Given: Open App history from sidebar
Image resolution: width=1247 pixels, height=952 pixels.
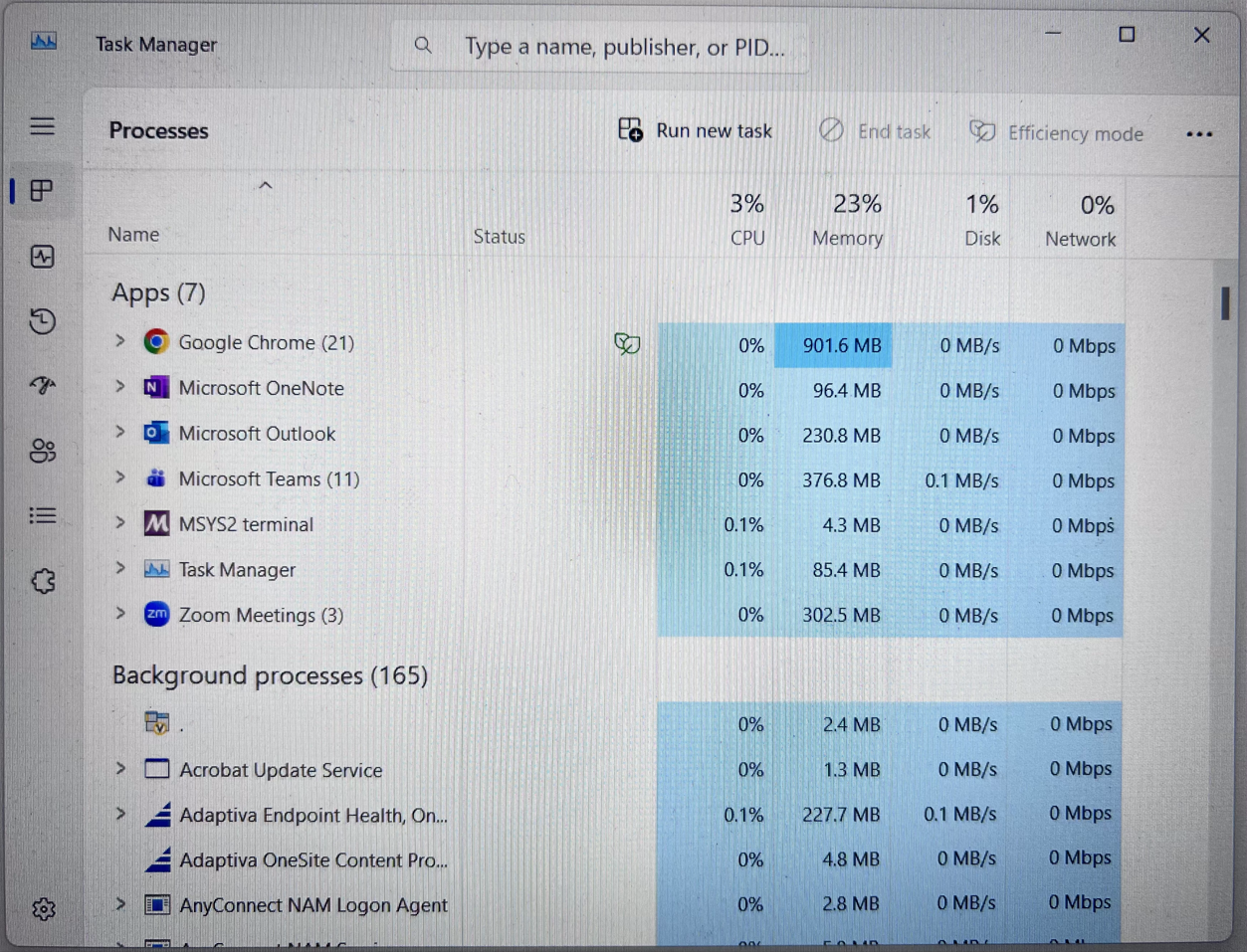Looking at the screenshot, I should click(x=42, y=321).
